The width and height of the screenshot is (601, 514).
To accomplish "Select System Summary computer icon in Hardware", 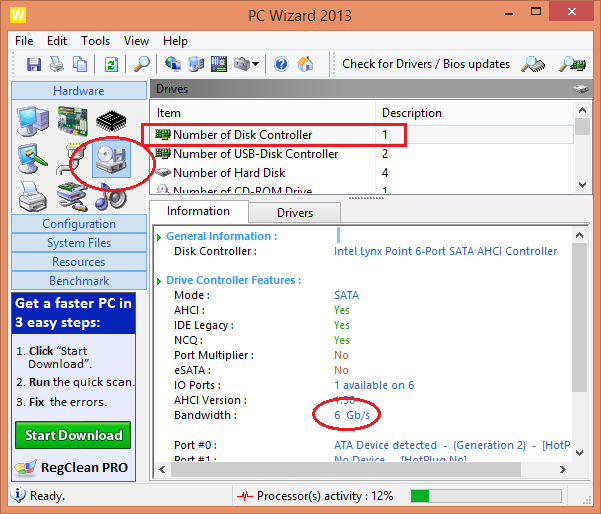I will [x=33, y=122].
